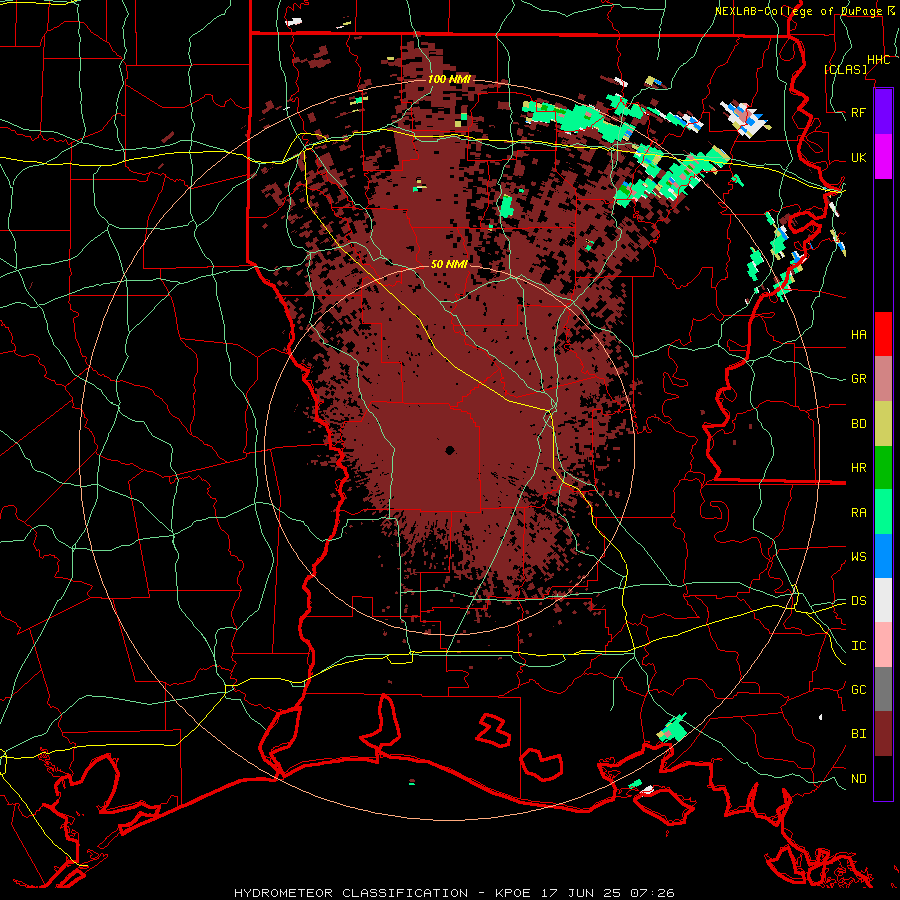
Task: Select the IC light pink legend block
Action: (883, 645)
